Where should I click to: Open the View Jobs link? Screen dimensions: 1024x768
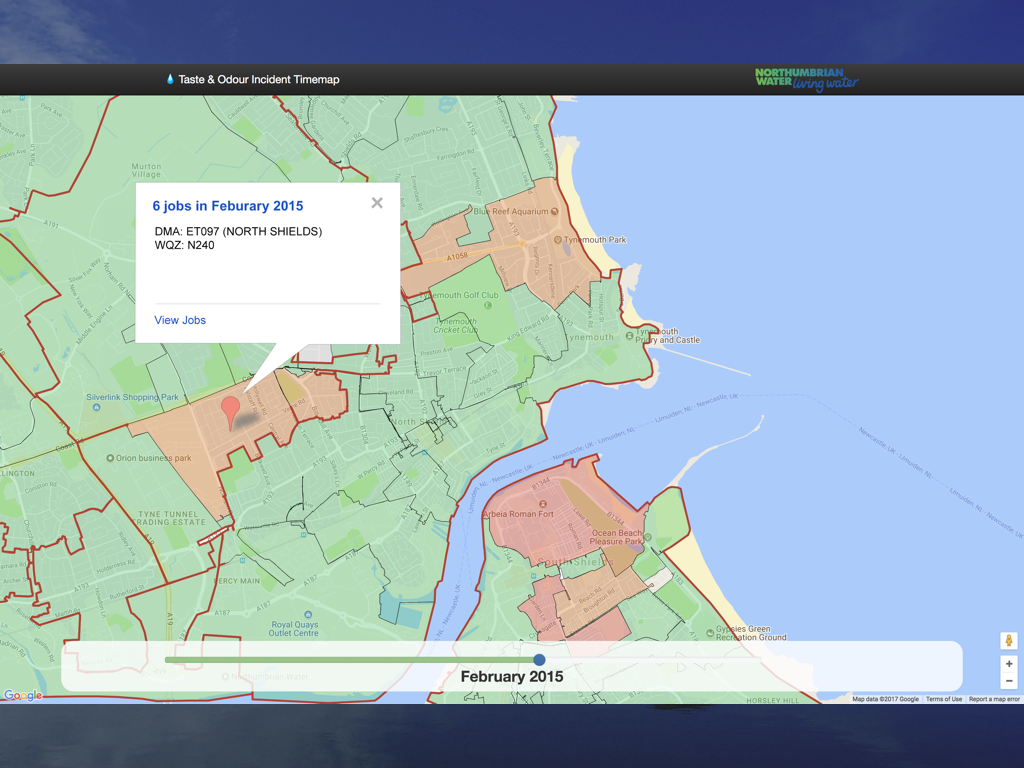pyautogui.click(x=180, y=320)
